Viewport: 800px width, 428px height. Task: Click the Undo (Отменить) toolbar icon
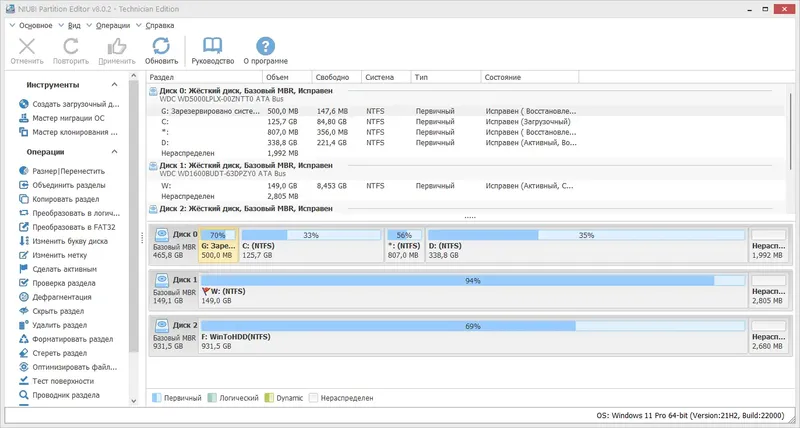[x=27, y=46]
